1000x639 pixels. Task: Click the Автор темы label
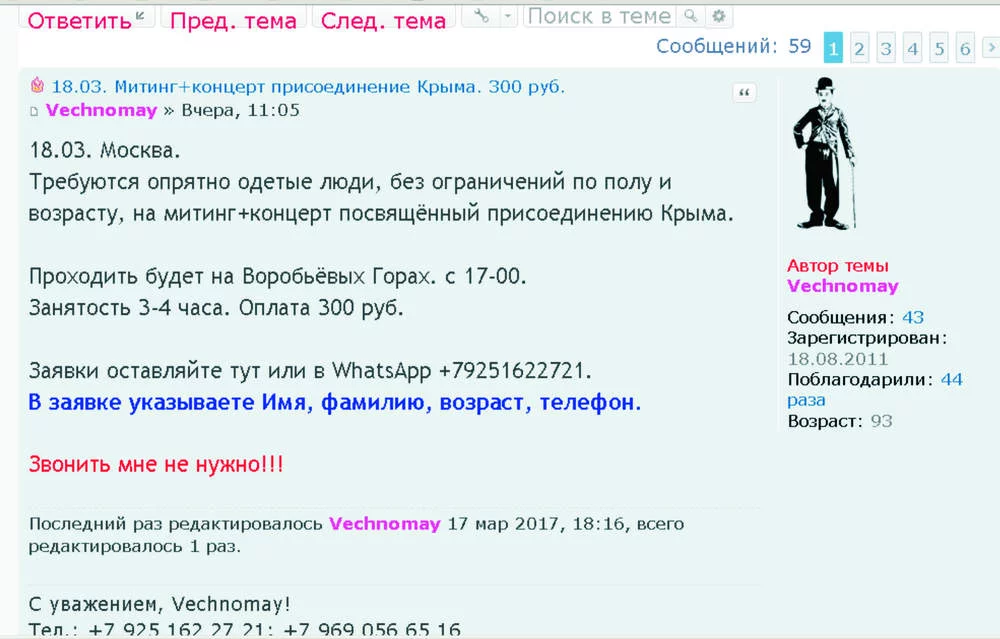(x=837, y=265)
